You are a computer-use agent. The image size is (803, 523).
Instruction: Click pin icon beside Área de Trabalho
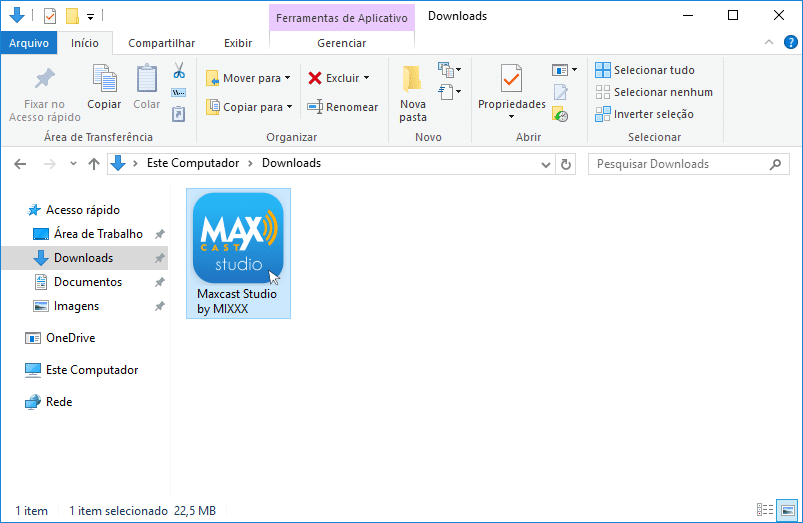click(160, 234)
